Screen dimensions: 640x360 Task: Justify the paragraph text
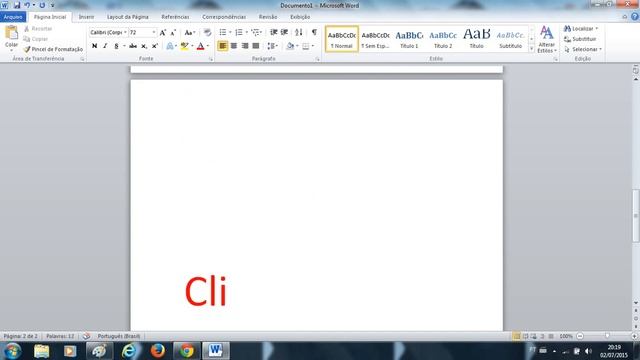(x=256, y=46)
